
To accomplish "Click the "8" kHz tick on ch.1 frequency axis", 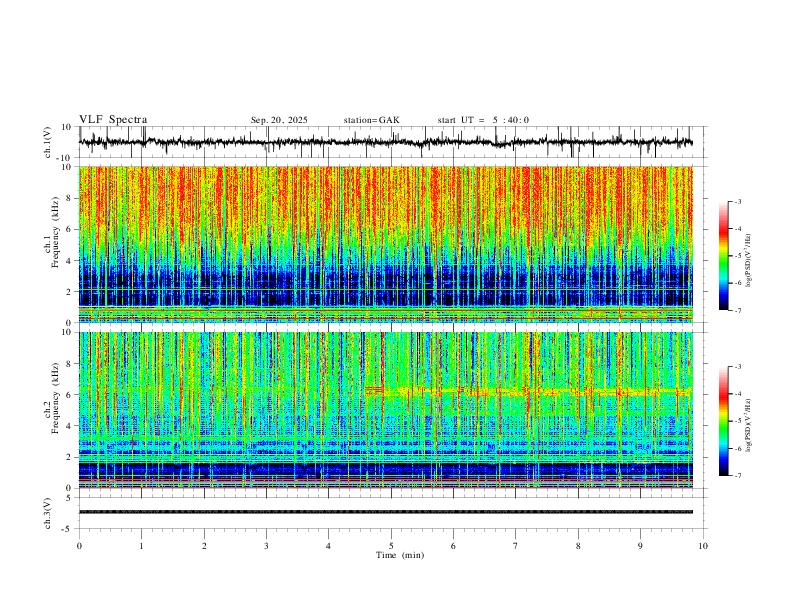I will 70,198.
